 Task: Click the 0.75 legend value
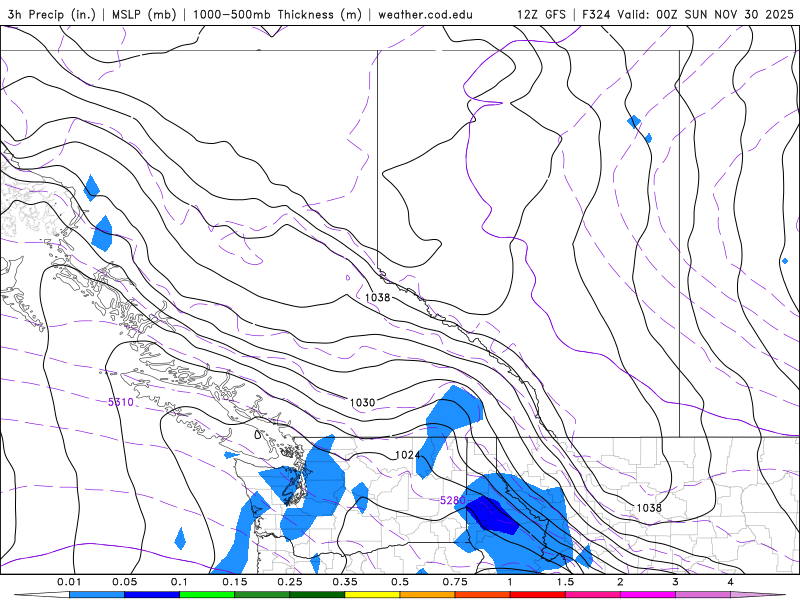click(455, 582)
